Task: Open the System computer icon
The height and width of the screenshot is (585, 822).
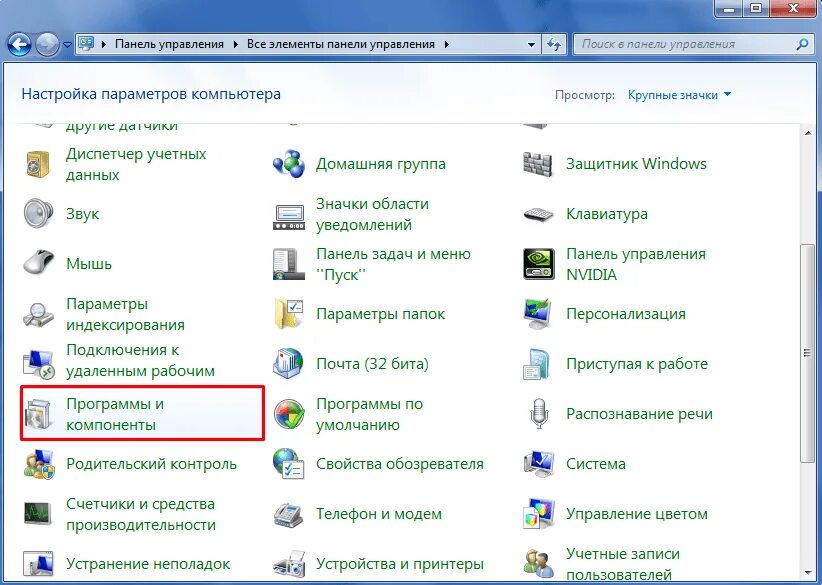Action: (x=538, y=463)
